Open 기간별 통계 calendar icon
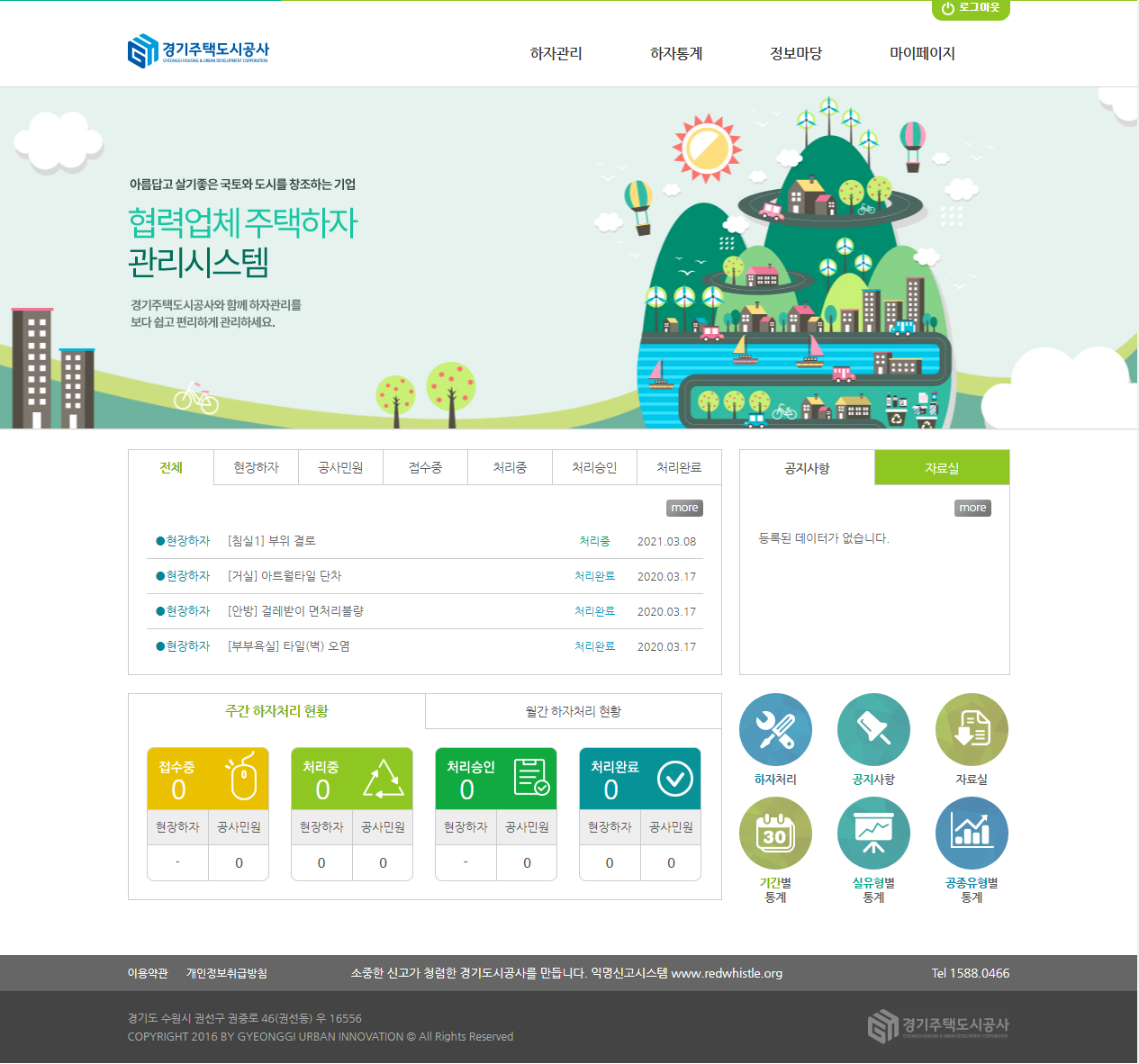 coord(775,834)
